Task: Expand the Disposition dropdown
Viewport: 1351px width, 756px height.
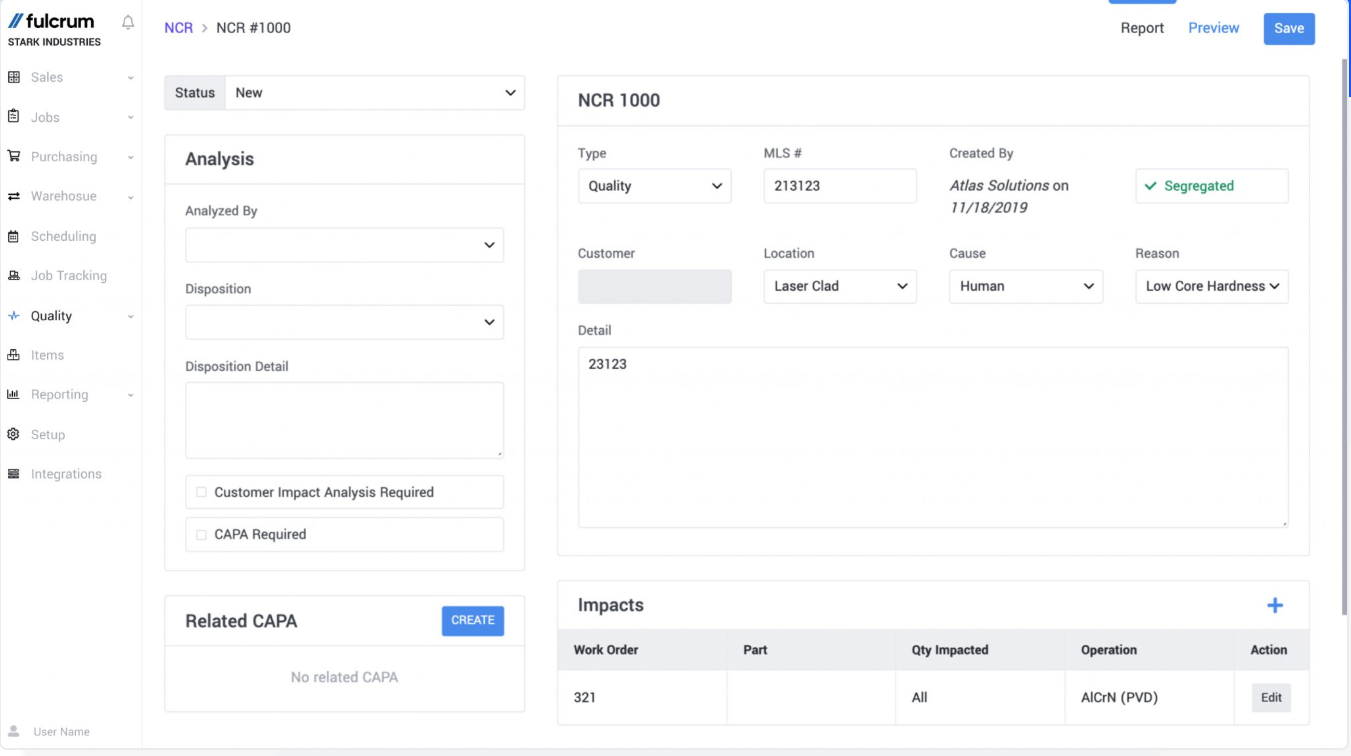Action: coord(344,322)
